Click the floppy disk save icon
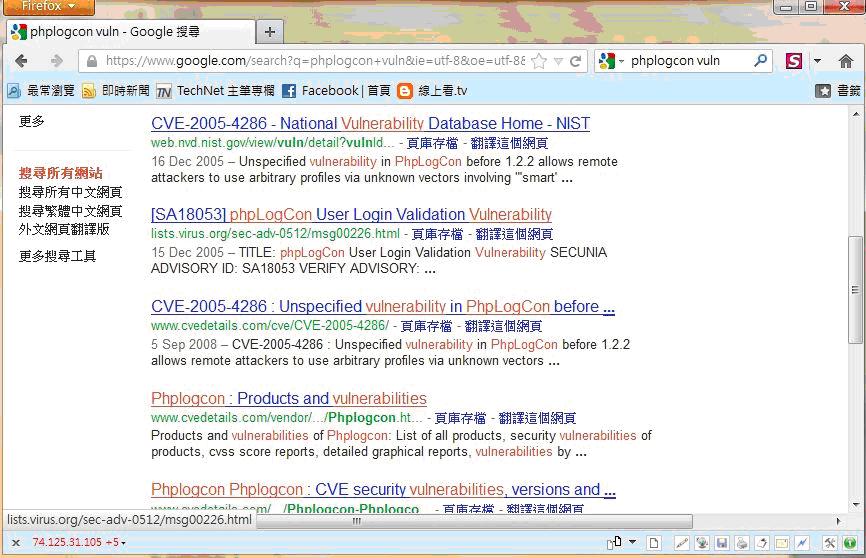The image size is (866, 558). (722, 543)
